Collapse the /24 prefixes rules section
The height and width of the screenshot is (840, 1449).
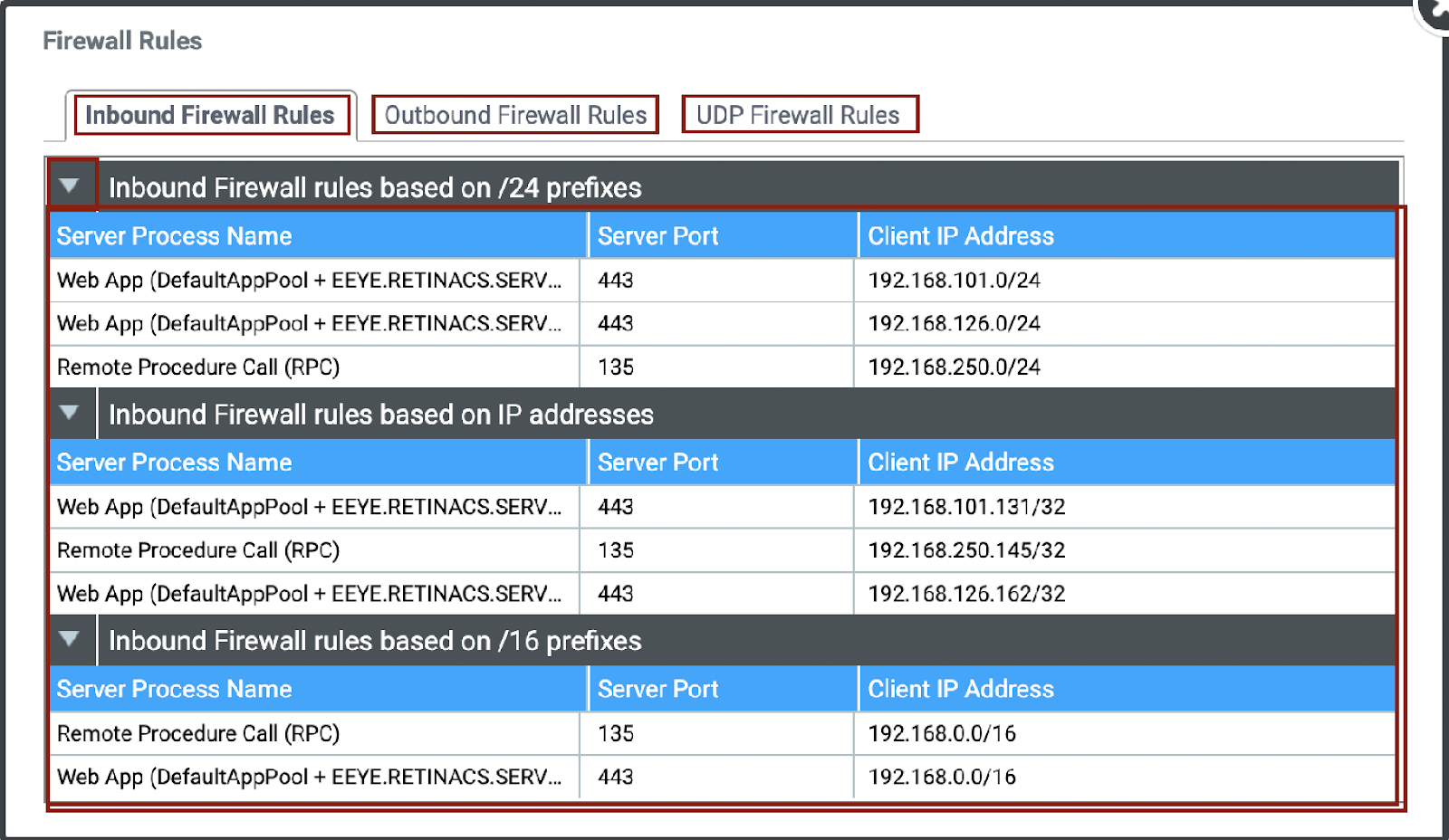pos(70,186)
